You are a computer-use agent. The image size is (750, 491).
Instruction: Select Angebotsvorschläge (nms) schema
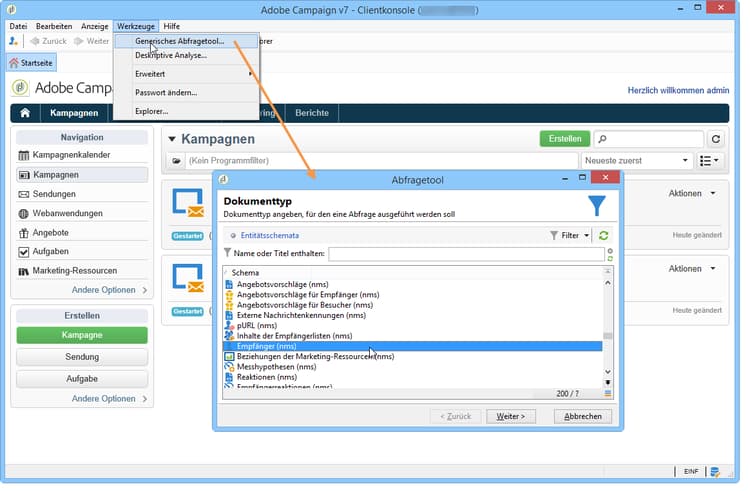pyautogui.click(x=282, y=284)
